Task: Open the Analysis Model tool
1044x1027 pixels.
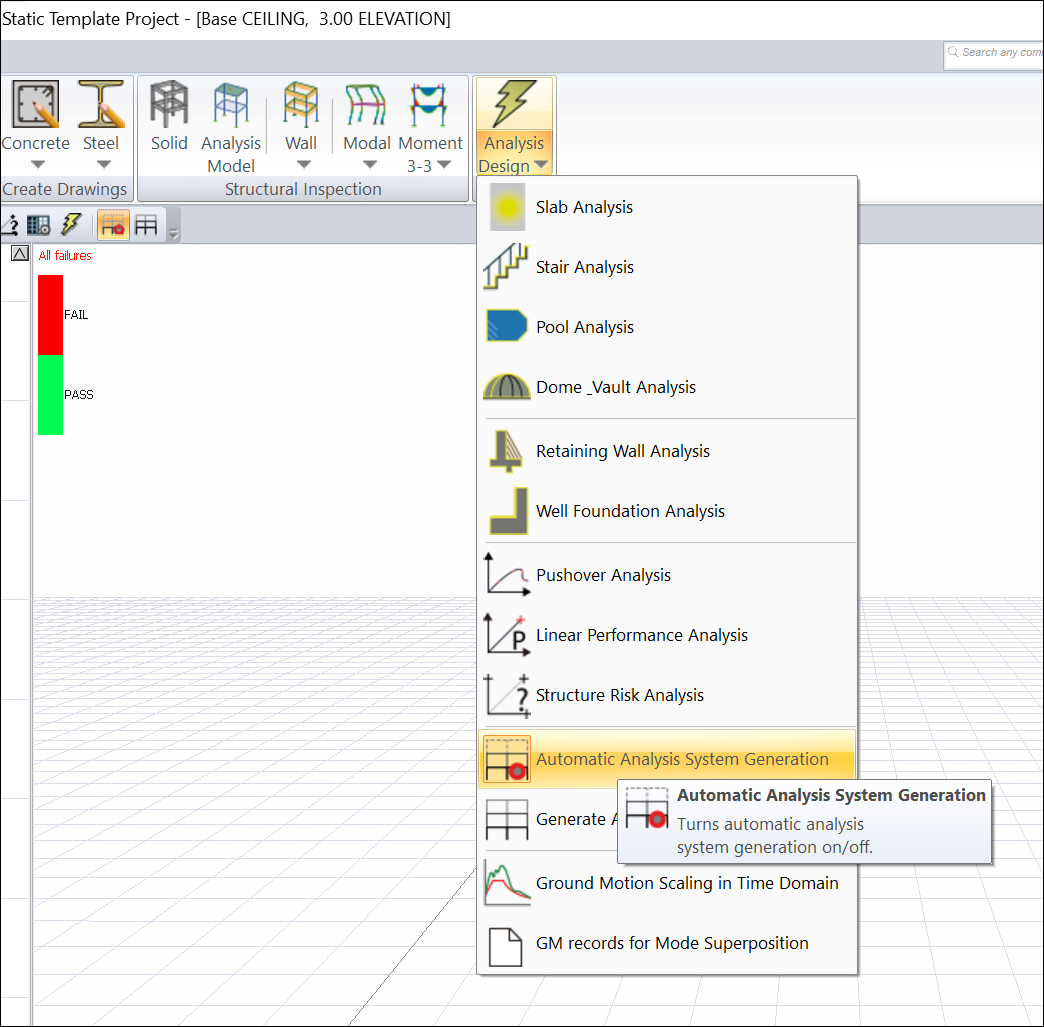Action: (231, 120)
